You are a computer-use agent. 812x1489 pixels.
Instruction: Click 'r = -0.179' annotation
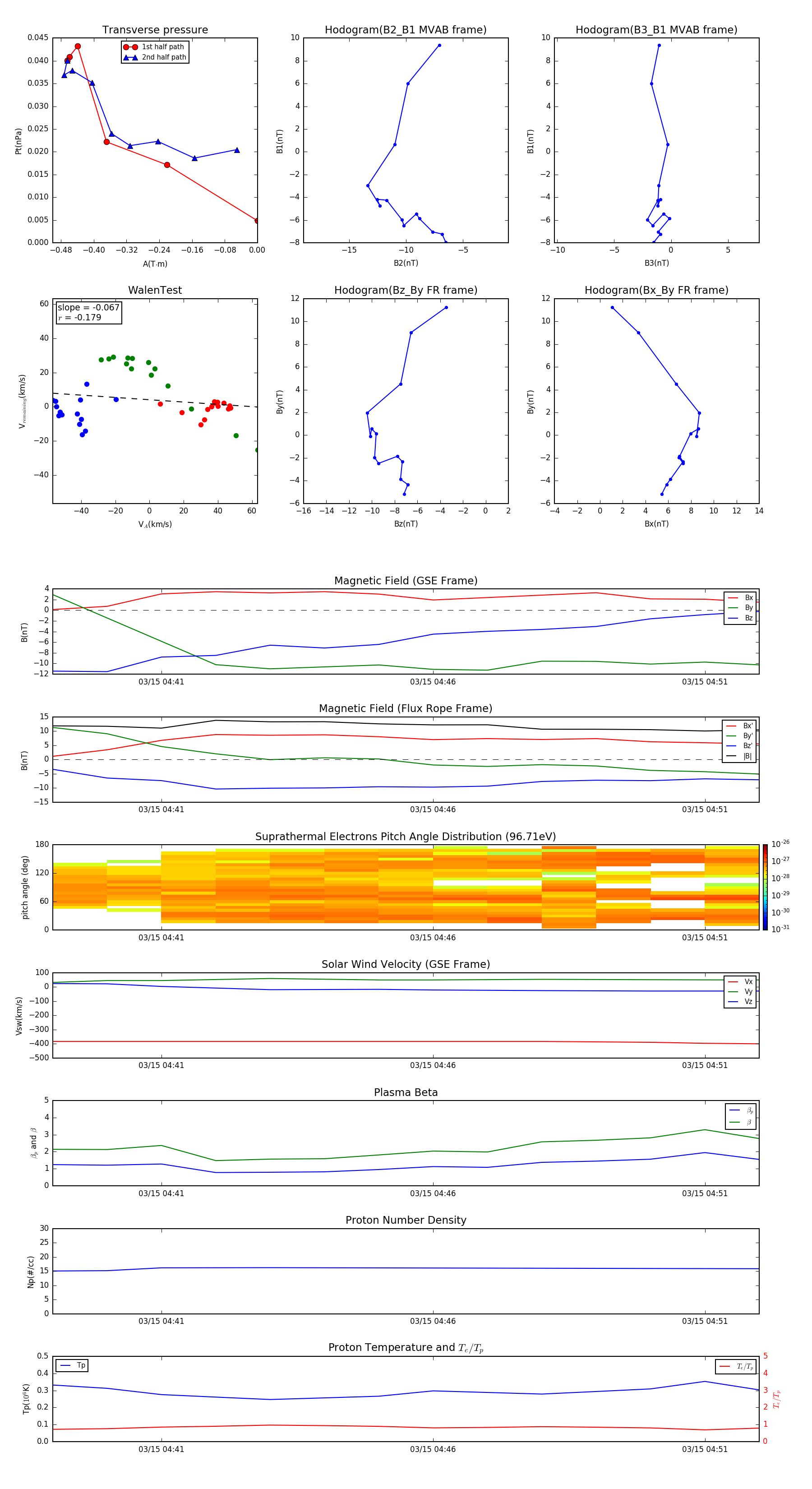point(80,317)
